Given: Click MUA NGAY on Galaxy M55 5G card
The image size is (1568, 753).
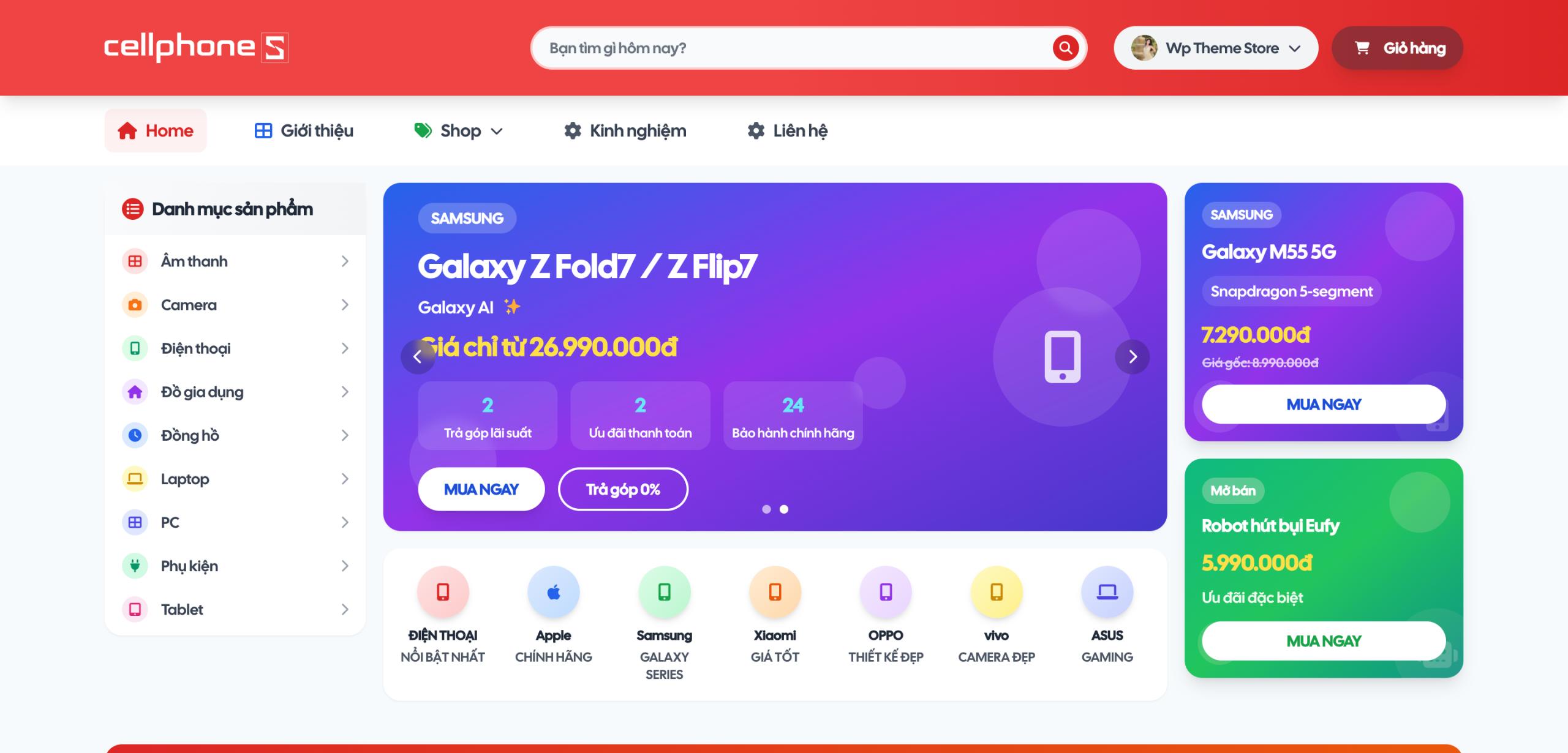Looking at the screenshot, I should 1324,404.
